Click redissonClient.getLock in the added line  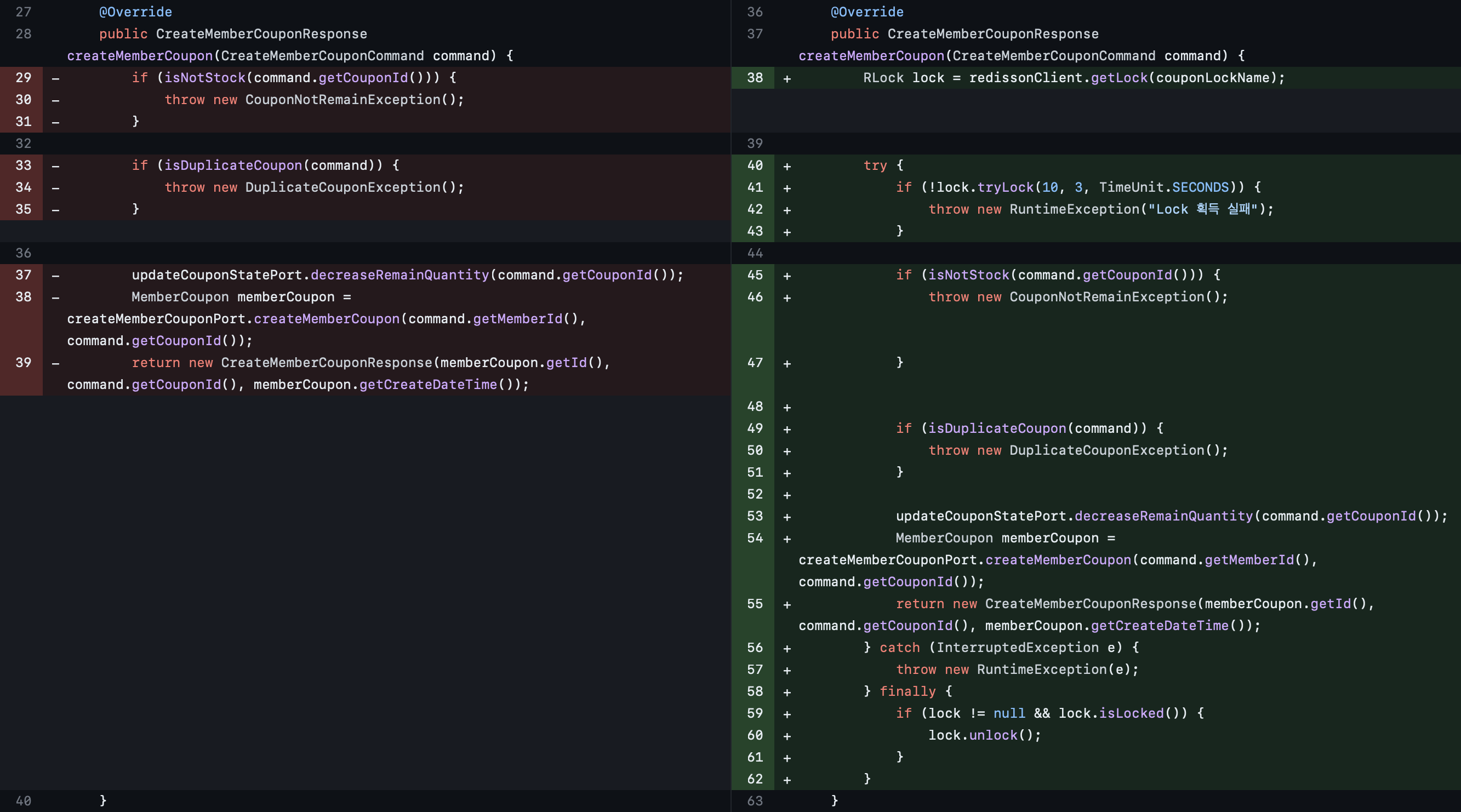tap(1058, 78)
